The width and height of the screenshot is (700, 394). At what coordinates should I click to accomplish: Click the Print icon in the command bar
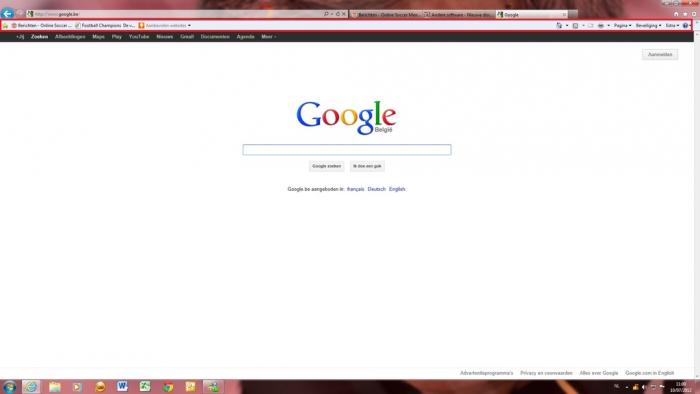(x=601, y=26)
